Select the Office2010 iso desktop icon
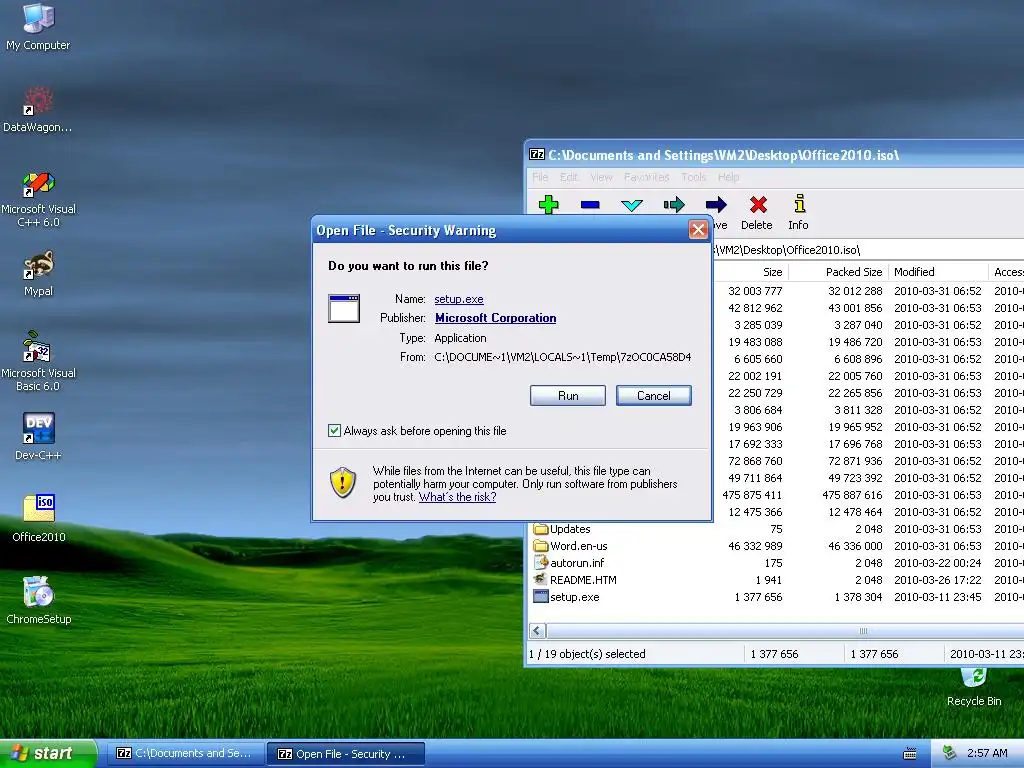Viewport: 1024px width, 768px height. point(39,519)
